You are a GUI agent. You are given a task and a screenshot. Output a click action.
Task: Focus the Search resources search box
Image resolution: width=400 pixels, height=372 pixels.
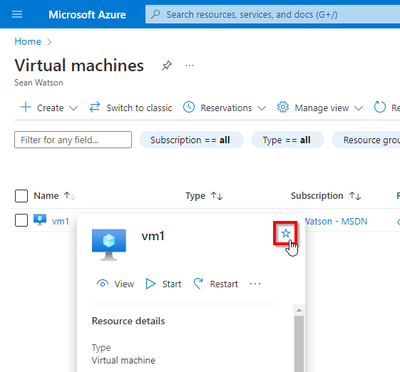pos(273,14)
